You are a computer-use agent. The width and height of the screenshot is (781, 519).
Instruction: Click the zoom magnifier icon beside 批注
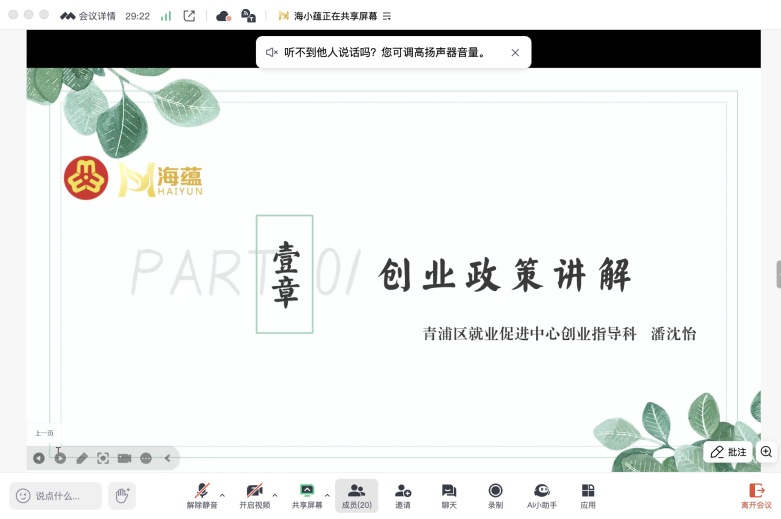pyautogui.click(x=766, y=452)
